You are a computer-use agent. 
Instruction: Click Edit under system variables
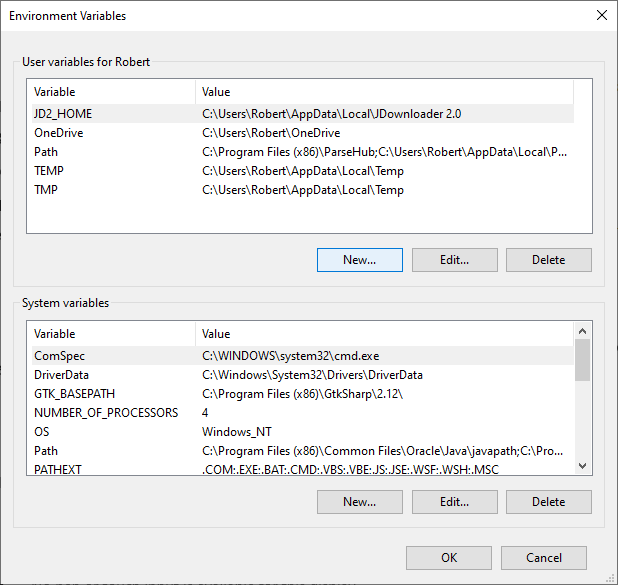[455, 502]
